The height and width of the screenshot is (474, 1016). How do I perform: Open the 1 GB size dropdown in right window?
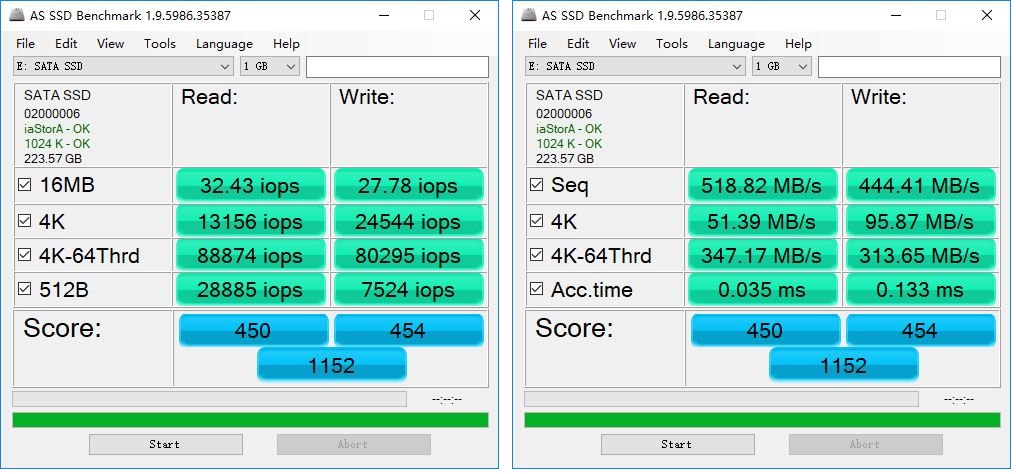click(x=781, y=66)
